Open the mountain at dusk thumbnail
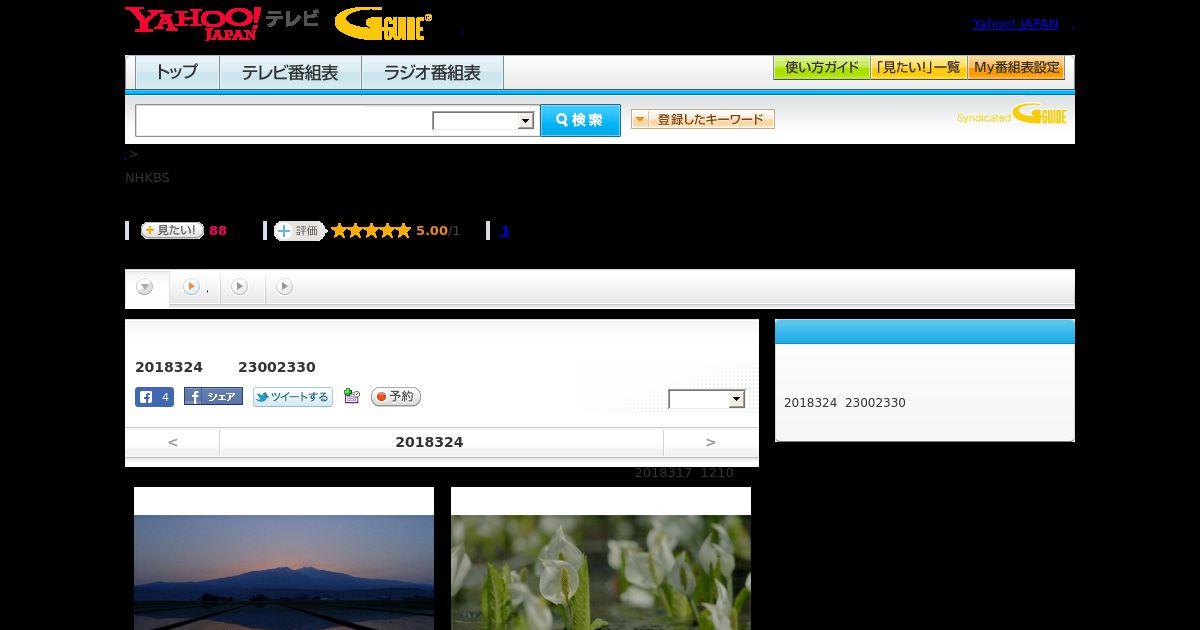 click(284, 572)
